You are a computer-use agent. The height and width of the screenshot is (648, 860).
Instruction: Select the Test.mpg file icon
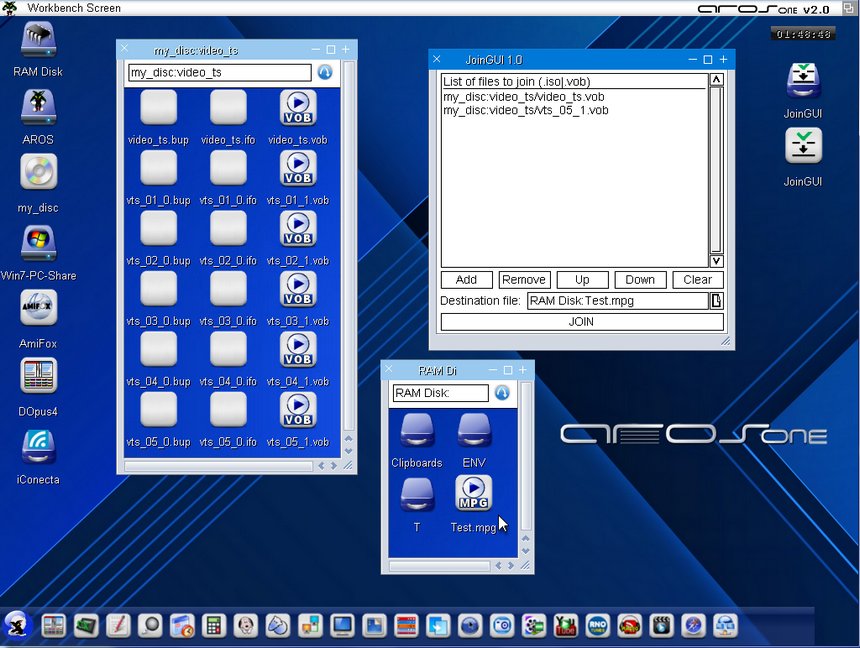(473, 493)
